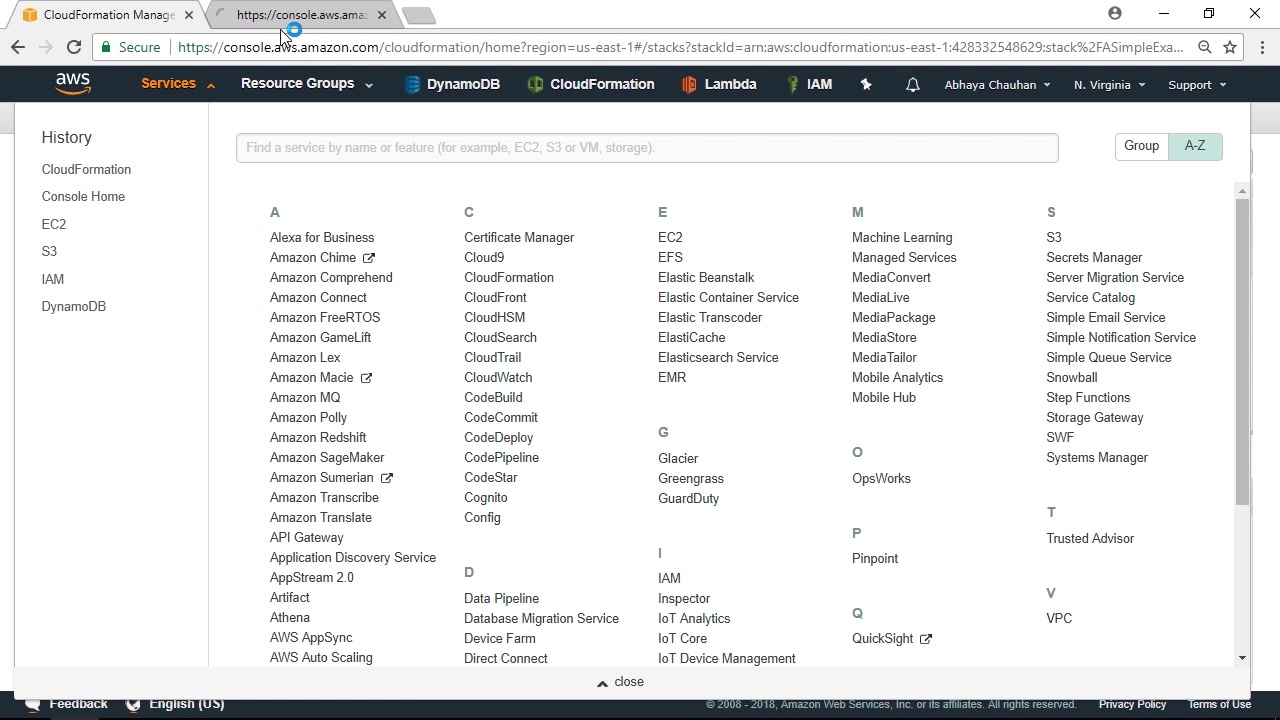Select S3 in History list
The width and height of the screenshot is (1280, 720).
tap(50, 252)
